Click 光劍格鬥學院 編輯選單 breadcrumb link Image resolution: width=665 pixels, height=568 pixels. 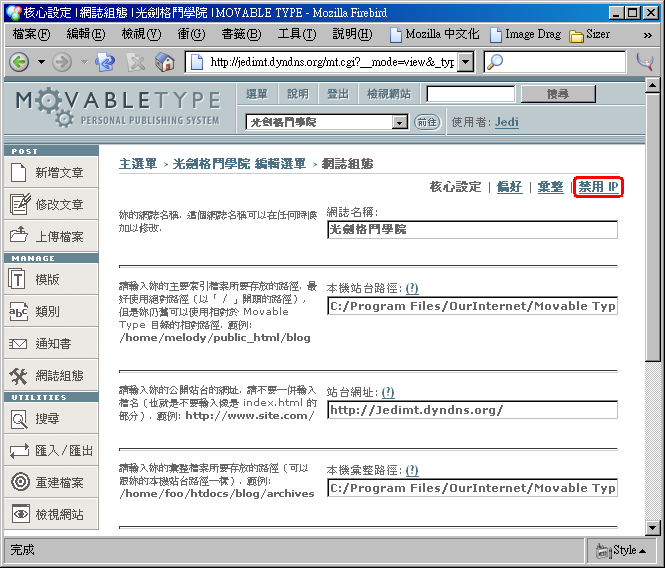(239, 164)
